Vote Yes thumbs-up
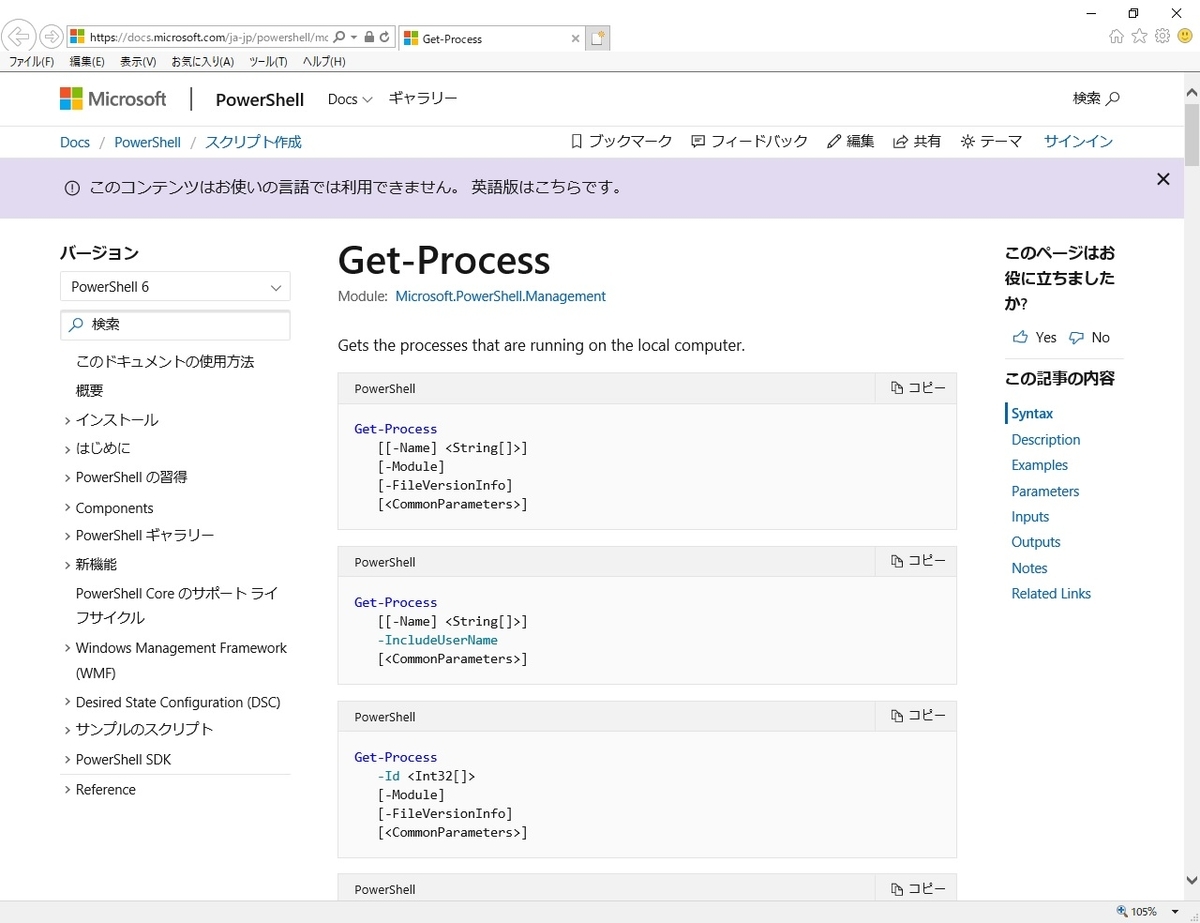1200x923 pixels. pyautogui.click(x=1034, y=338)
